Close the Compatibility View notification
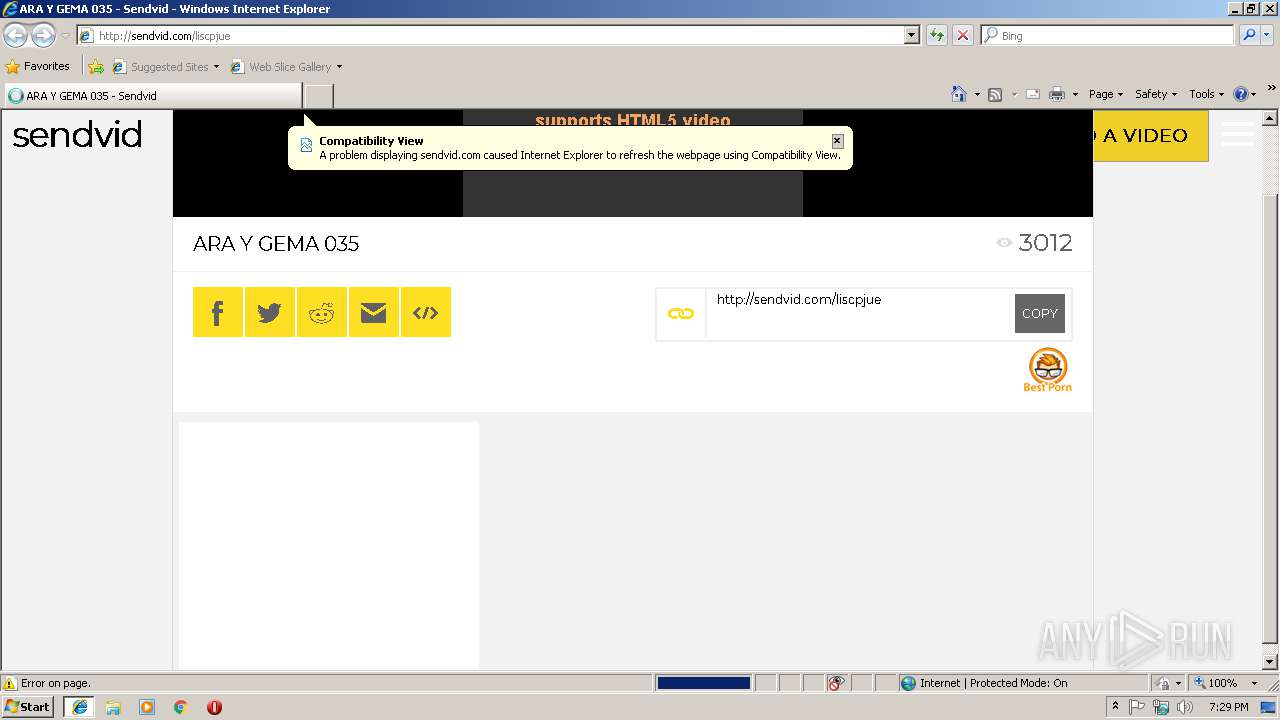1280x720 pixels. click(x=837, y=141)
